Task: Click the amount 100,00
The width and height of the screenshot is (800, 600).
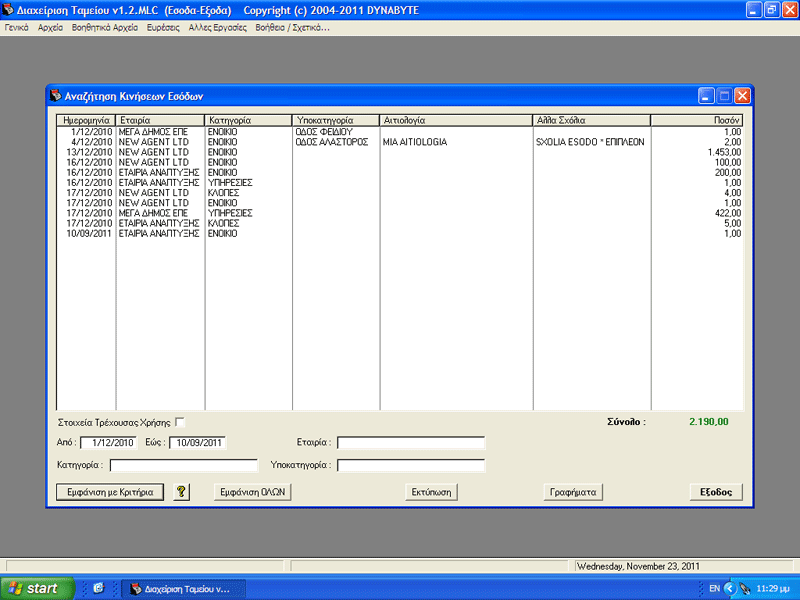Action: pyautogui.click(x=728, y=162)
